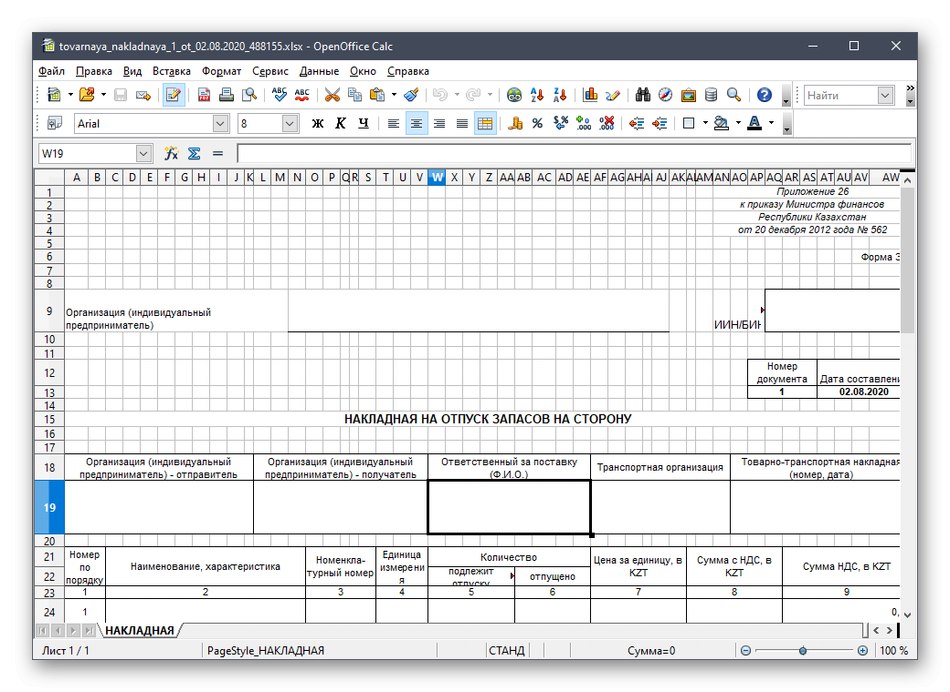Open the Name Box W19 dropdown
Screen dimensions: 950x692
pyautogui.click(x=143, y=154)
